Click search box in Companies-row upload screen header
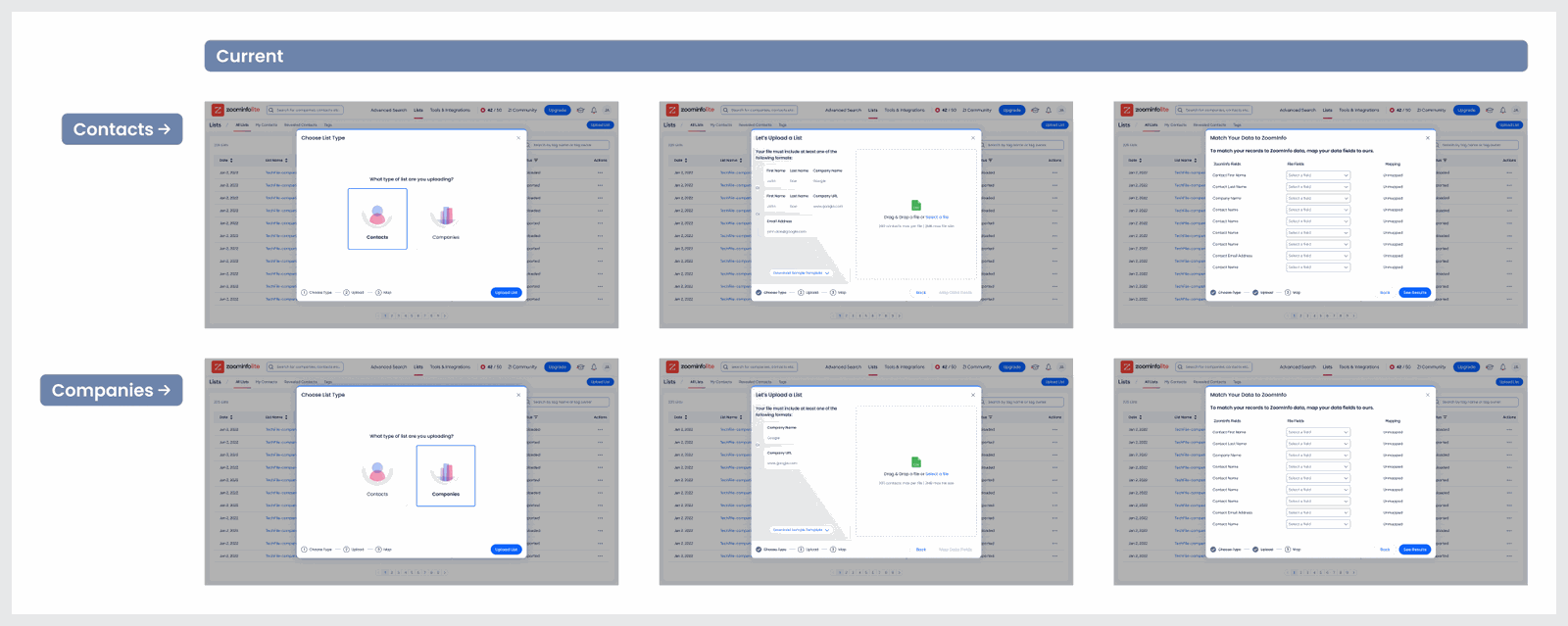Viewport: 1568px width, 626px height. tap(759, 367)
